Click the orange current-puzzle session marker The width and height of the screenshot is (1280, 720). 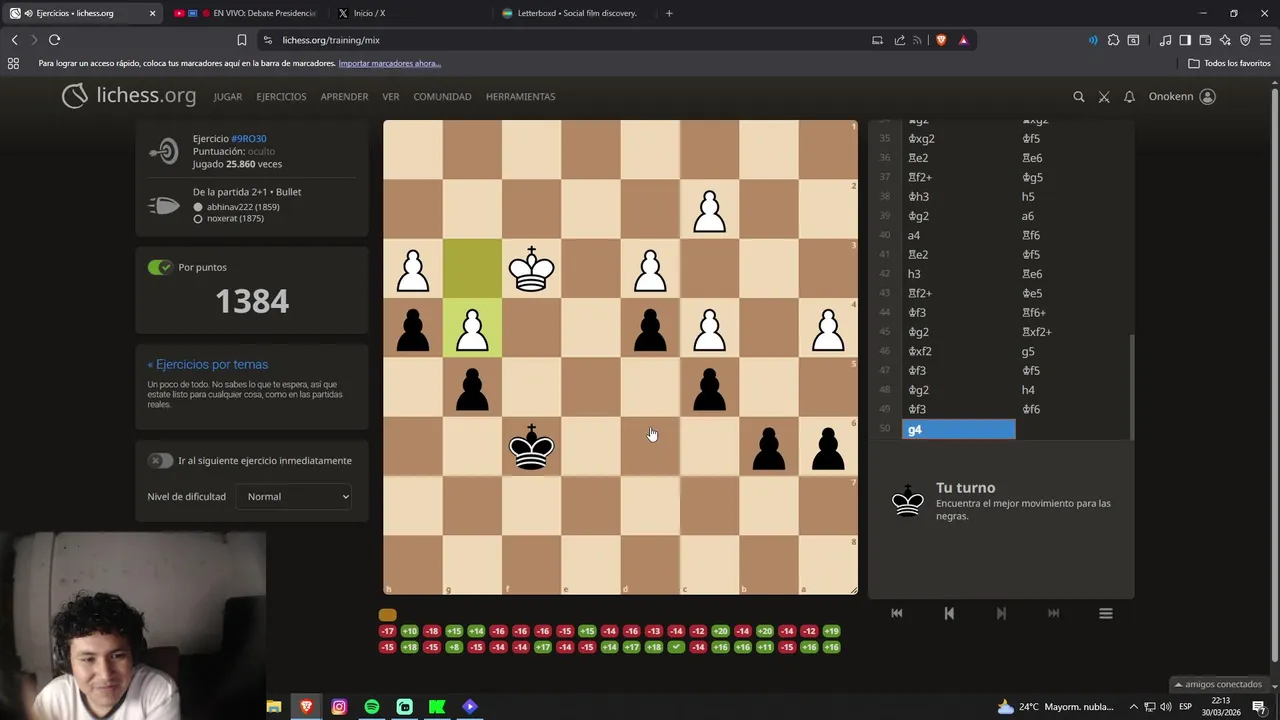(388, 615)
